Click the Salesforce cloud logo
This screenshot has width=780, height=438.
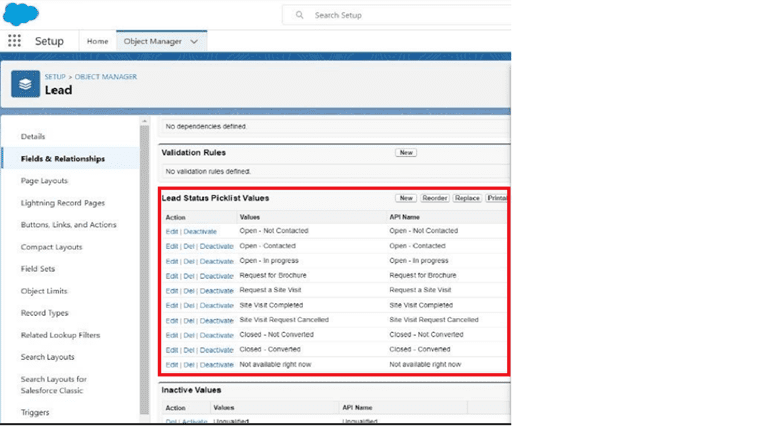[21, 14]
